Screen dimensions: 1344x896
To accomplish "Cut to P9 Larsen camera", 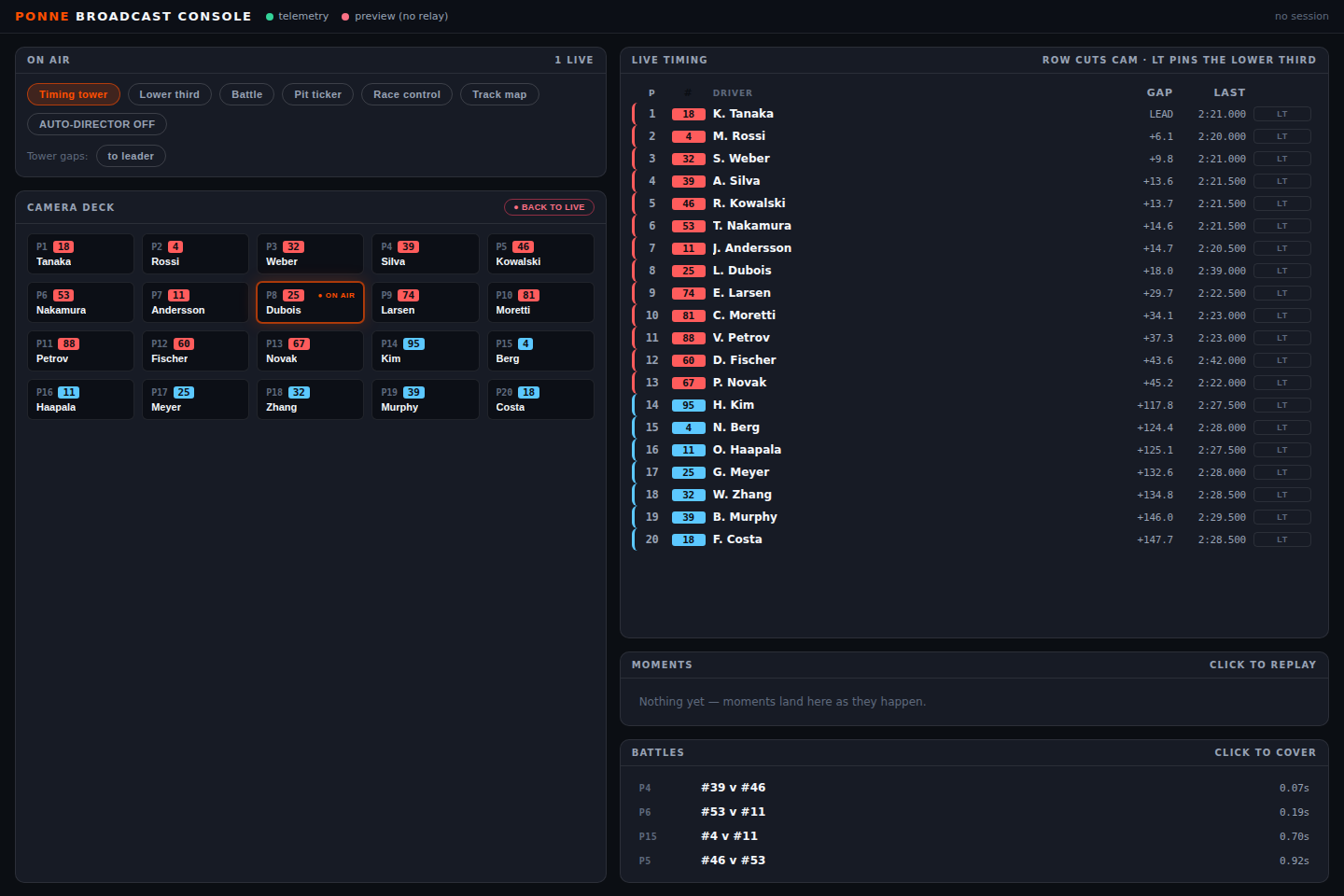I will 425,302.
